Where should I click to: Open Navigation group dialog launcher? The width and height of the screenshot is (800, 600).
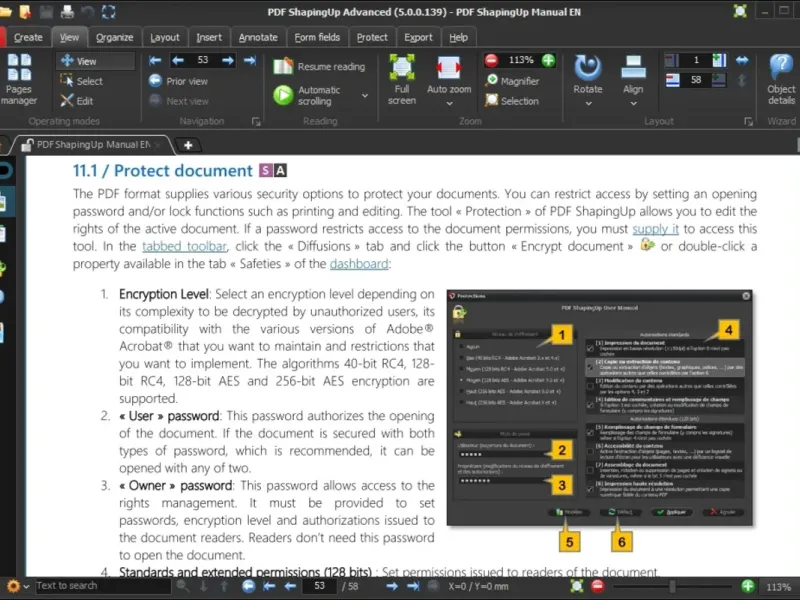click(x=256, y=121)
